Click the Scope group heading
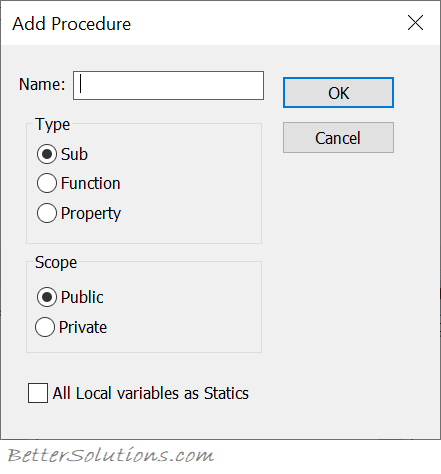The width and height of the screenshot is (441, 474). click(56, 263)
